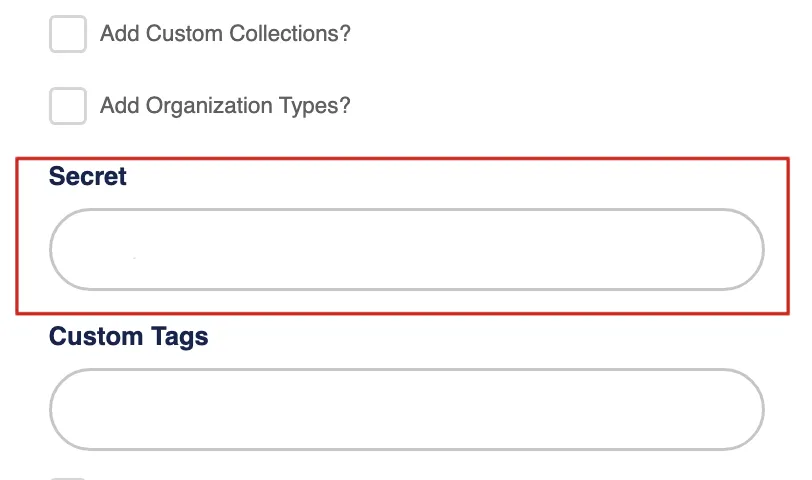Enable the Add Organization Types checkbox
The height and width of the screenshot is (480, 812).
tap(68, 106)
